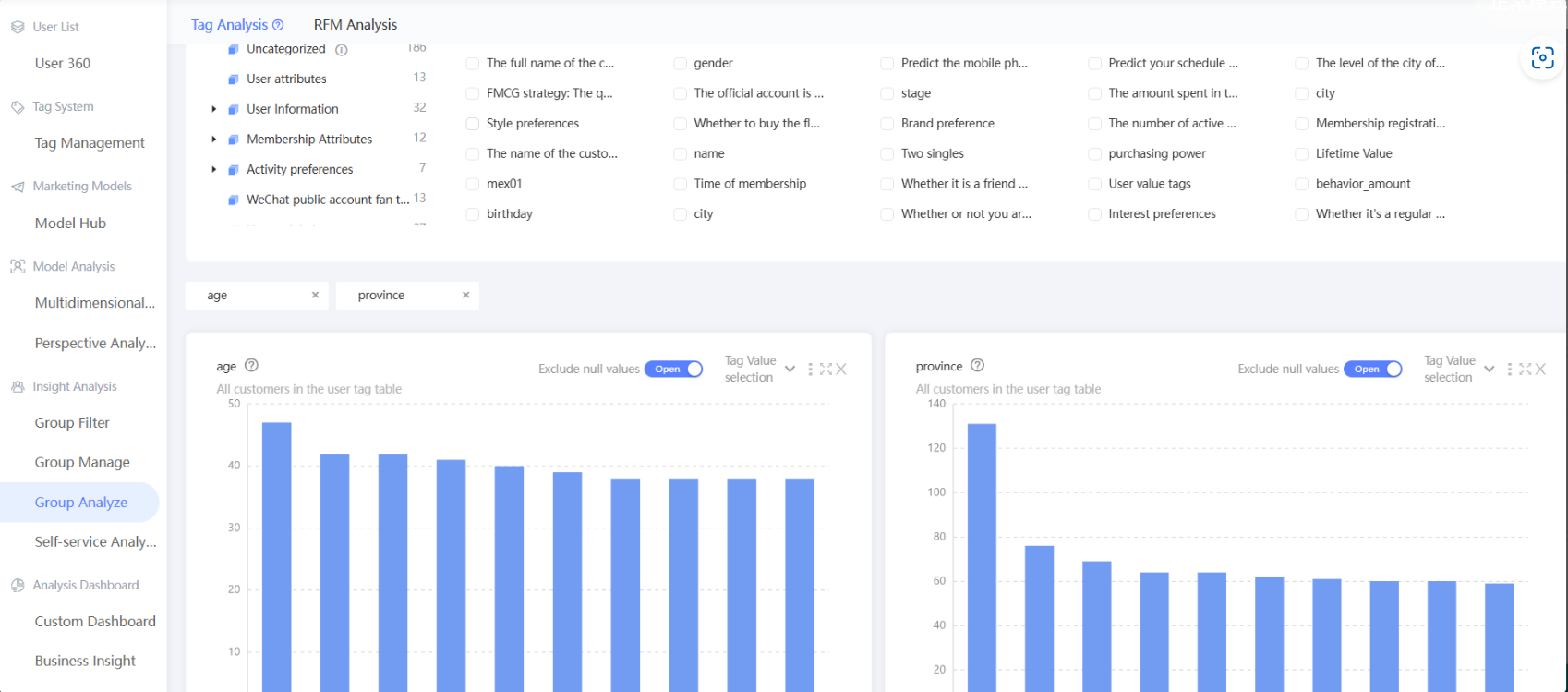This screenshot has height=692, width=1568.
Task: Open the help tooltip icon beside age chart title
Action: 251,366
